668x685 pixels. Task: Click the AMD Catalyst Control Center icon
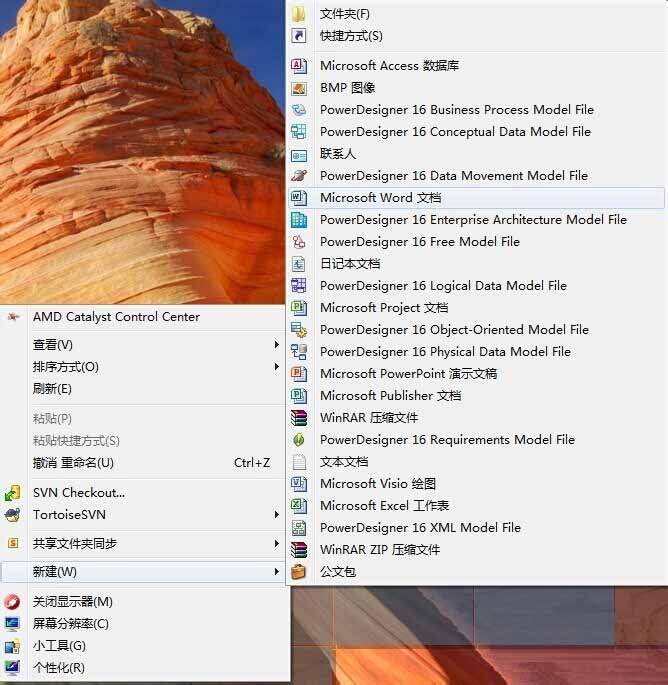pos(13,317)
